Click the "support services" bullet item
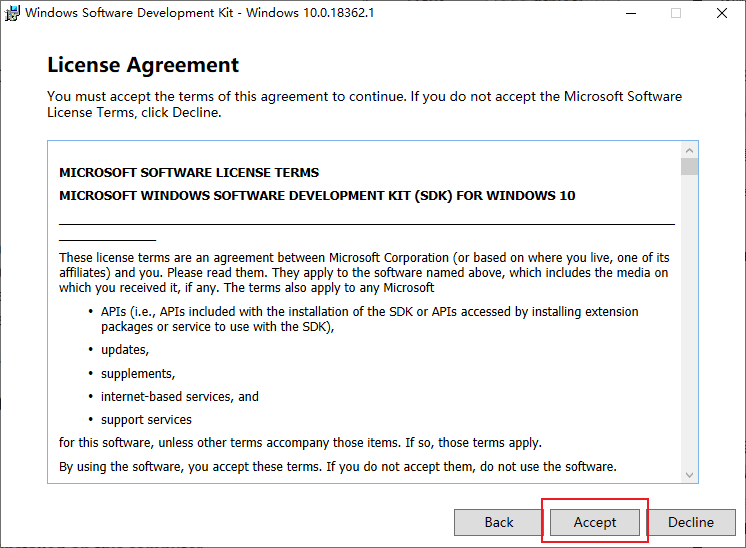The width and height of the screenshot is (746, 548). coord(146,420)
